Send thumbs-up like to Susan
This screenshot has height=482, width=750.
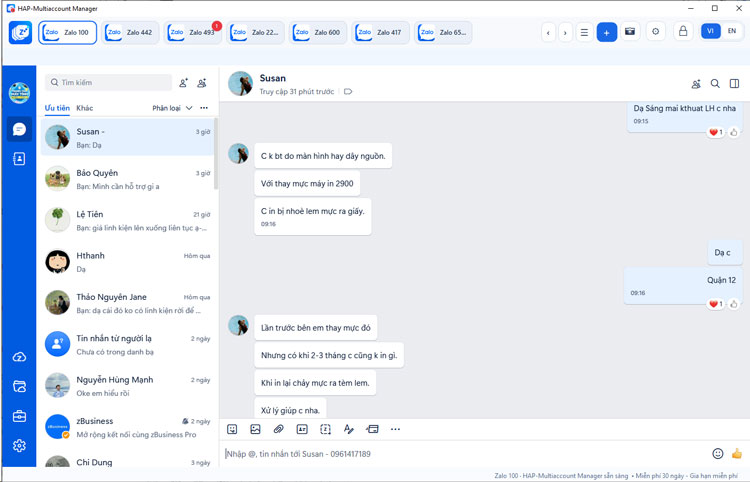[x=737, y=453]
